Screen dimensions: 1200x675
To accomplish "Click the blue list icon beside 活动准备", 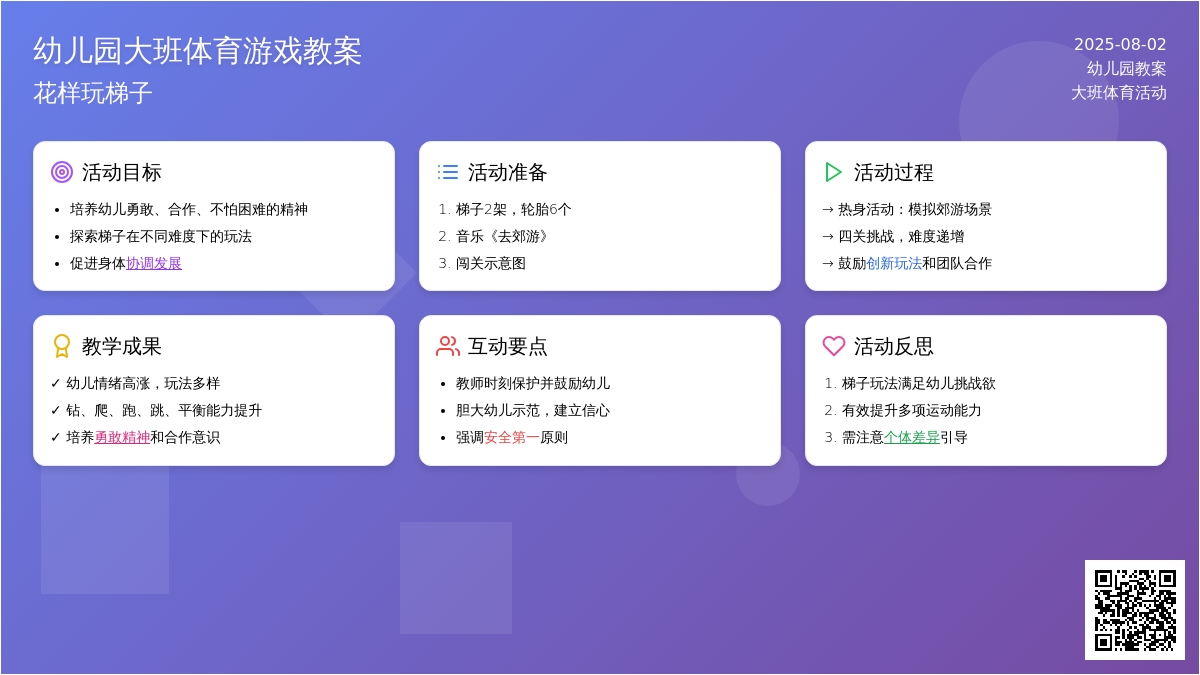I will click(x=448, y=172).
